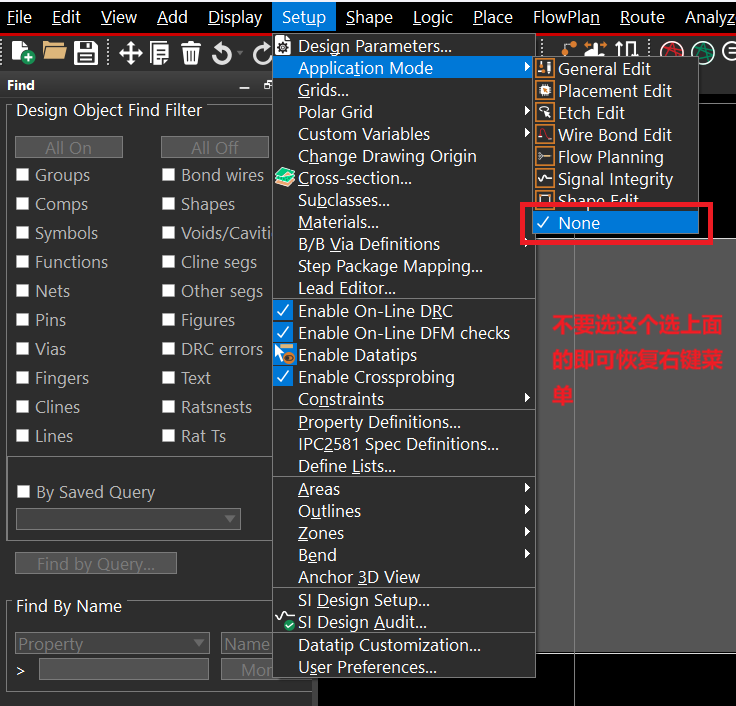Click the vertical arrows toolbar icon

pyautogui.click(x=626, y=50)
